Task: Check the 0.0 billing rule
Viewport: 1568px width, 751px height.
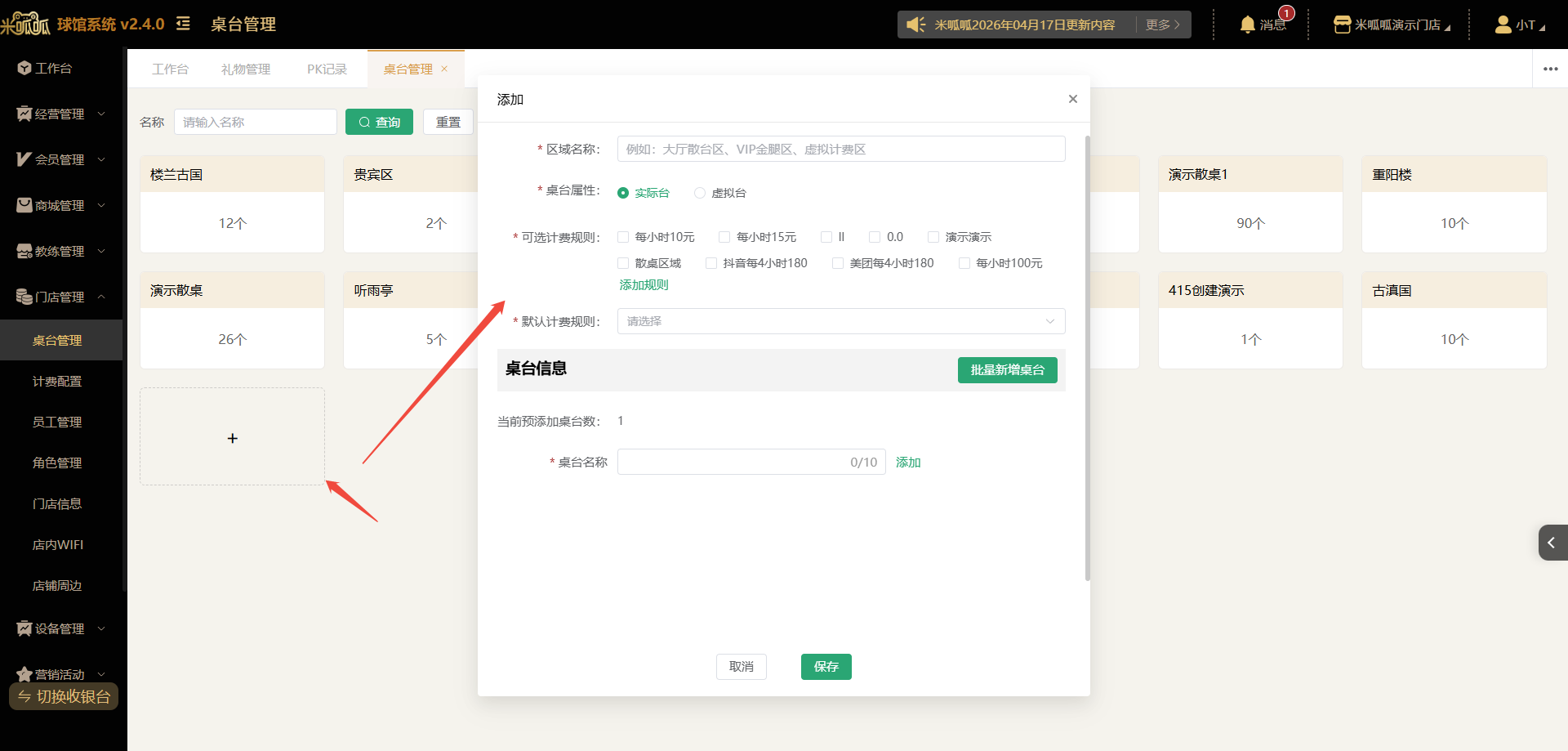Action: [x=875, y=237]
